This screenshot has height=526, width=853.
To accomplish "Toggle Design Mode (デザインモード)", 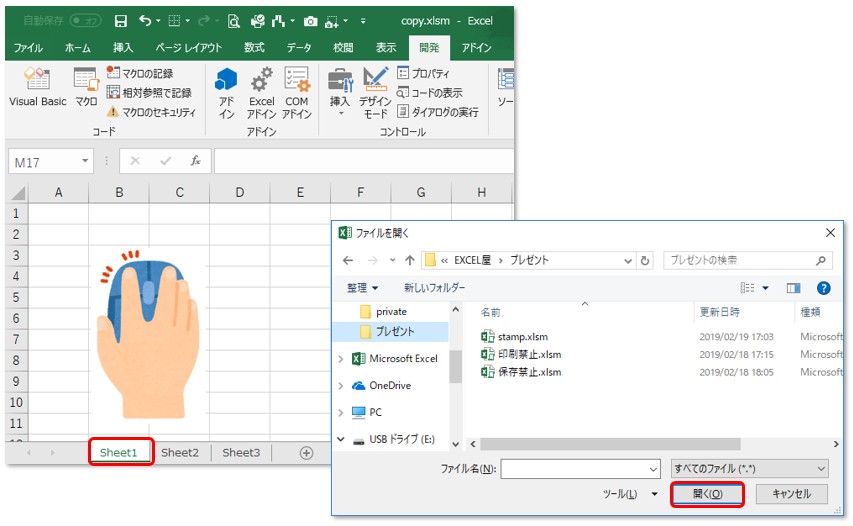I will click(x=375, y=92).
